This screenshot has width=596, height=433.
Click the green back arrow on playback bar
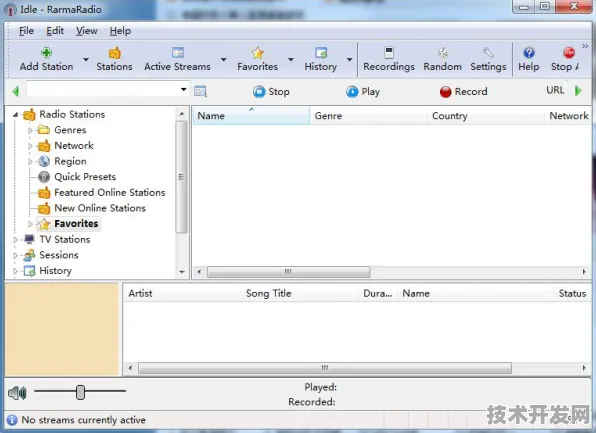tap(15, 91)
